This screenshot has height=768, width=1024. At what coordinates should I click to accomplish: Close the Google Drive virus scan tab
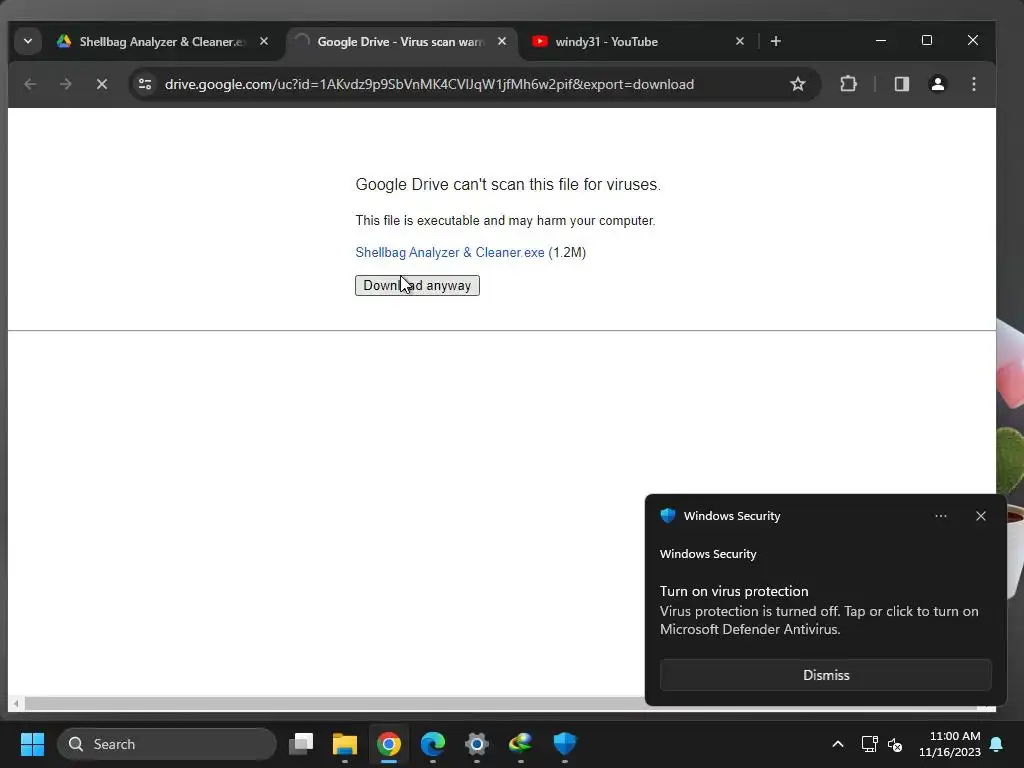click(502, 41)
